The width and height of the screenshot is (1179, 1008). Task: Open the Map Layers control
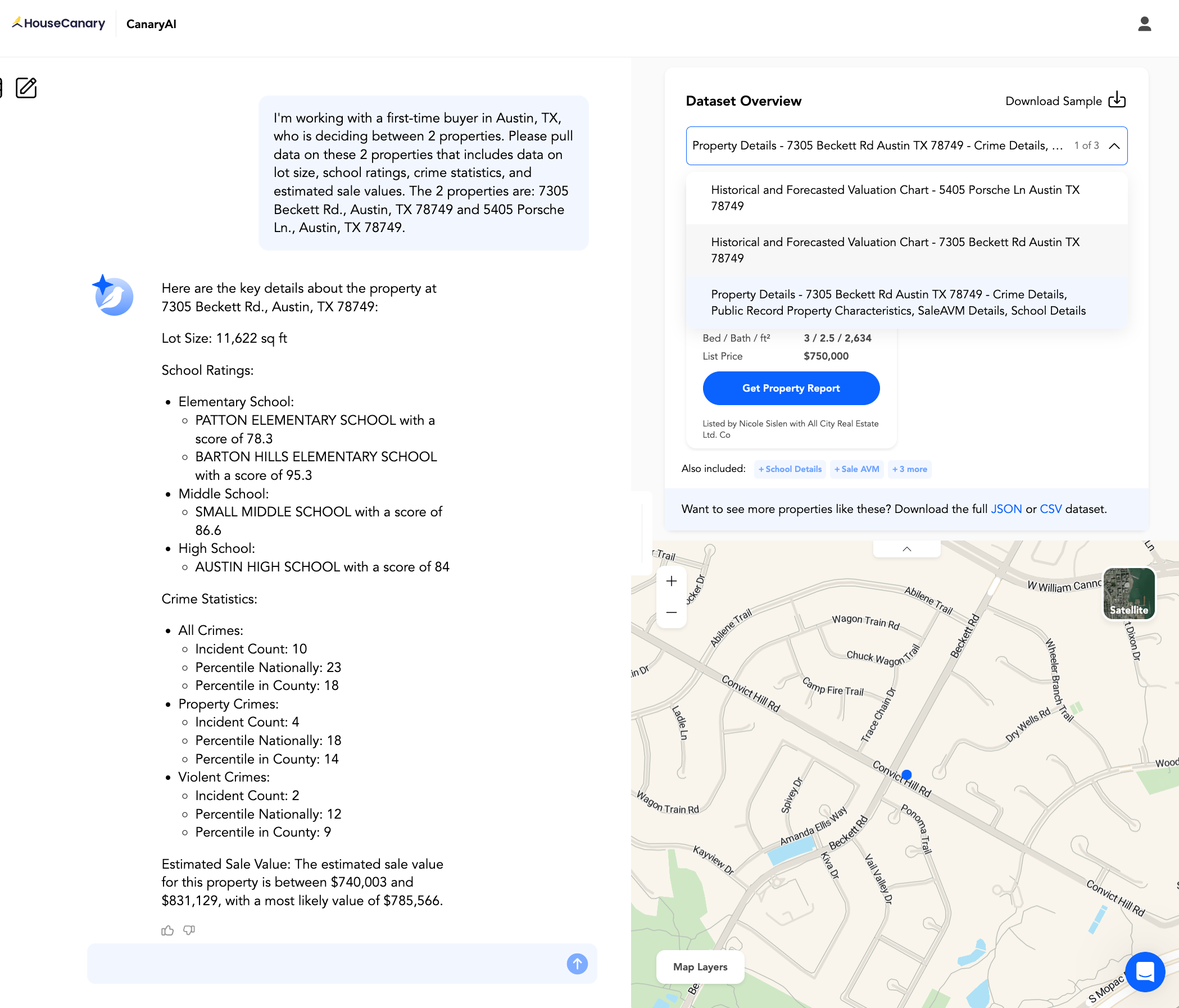pos(700,967)
